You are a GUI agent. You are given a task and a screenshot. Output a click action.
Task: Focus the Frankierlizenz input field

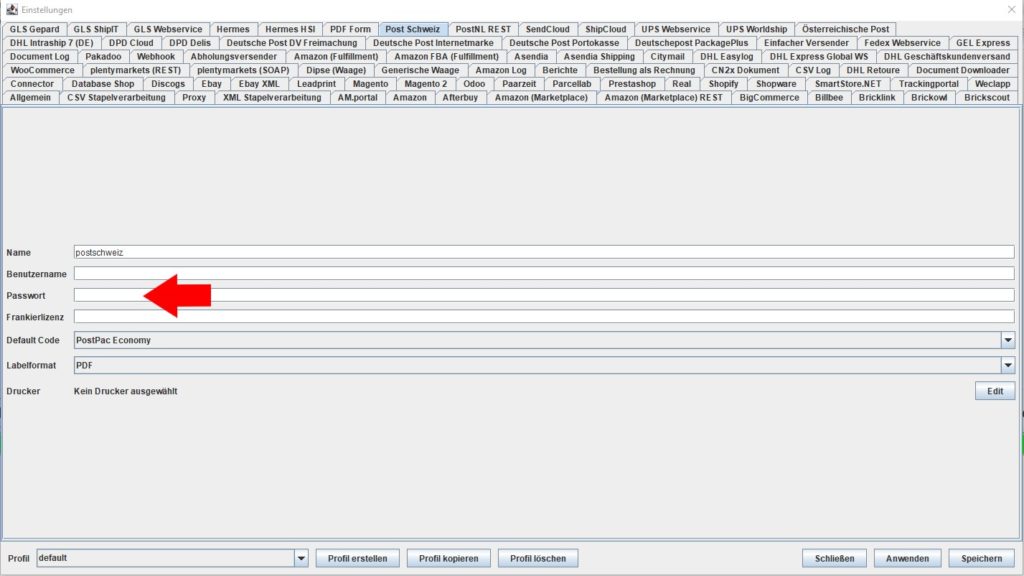pyautogui.click(x=544, y=317)
